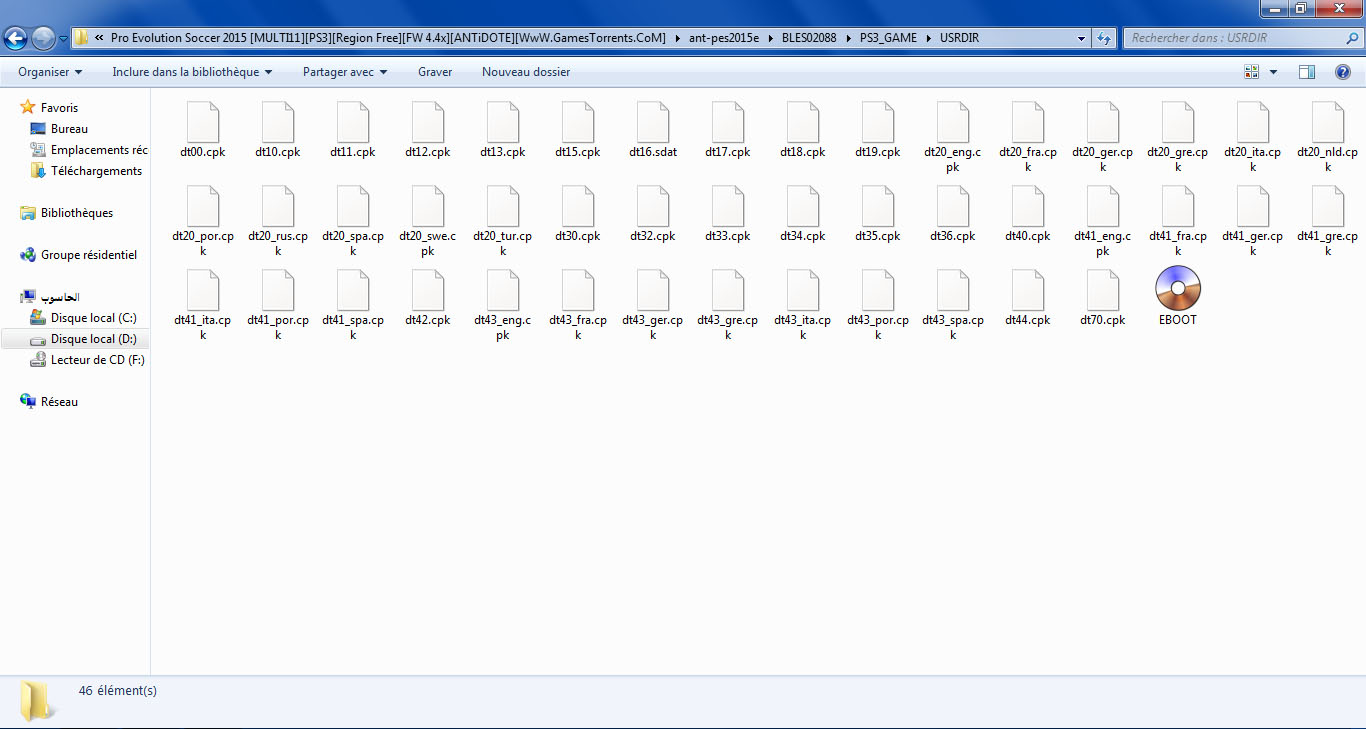
Task: Select the dt70.cpk file icon
Action: pyautogui.click(x=1102, y=291)
